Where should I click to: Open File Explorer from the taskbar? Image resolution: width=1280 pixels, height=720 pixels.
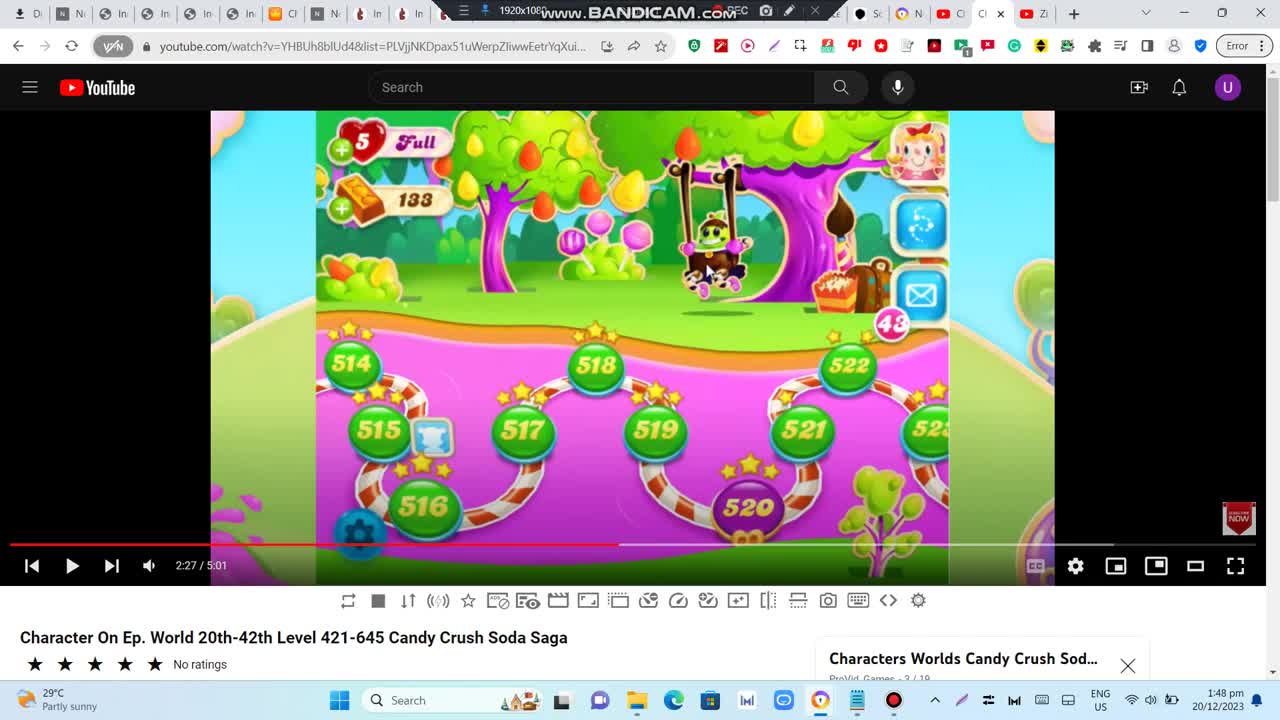[x=637, y=700]
